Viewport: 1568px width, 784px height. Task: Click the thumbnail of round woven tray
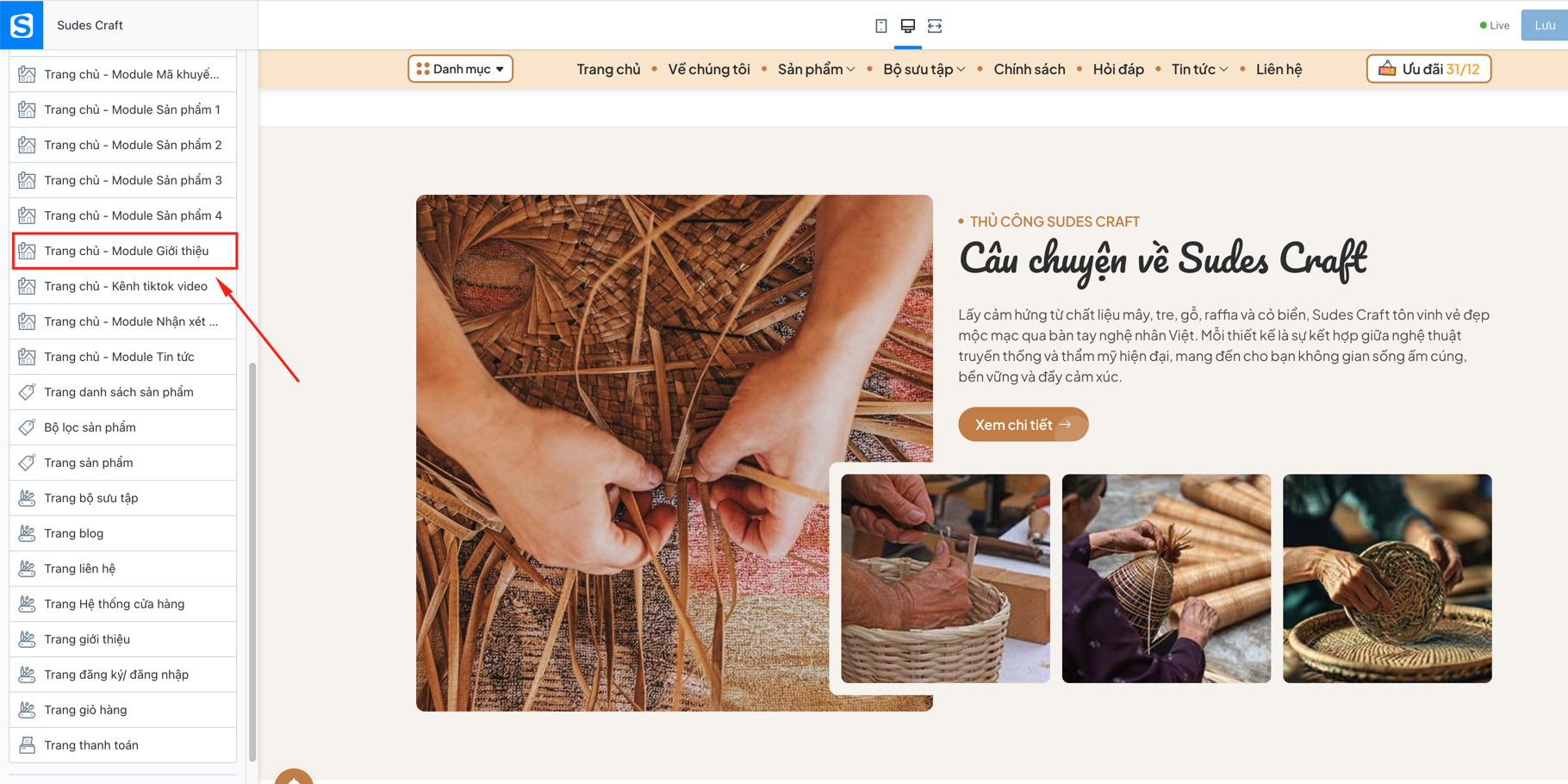[1387, 579]
